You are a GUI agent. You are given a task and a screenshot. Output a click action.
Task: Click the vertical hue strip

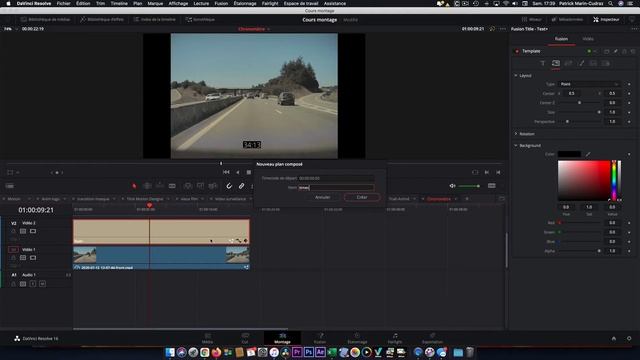tap(613, 180)
